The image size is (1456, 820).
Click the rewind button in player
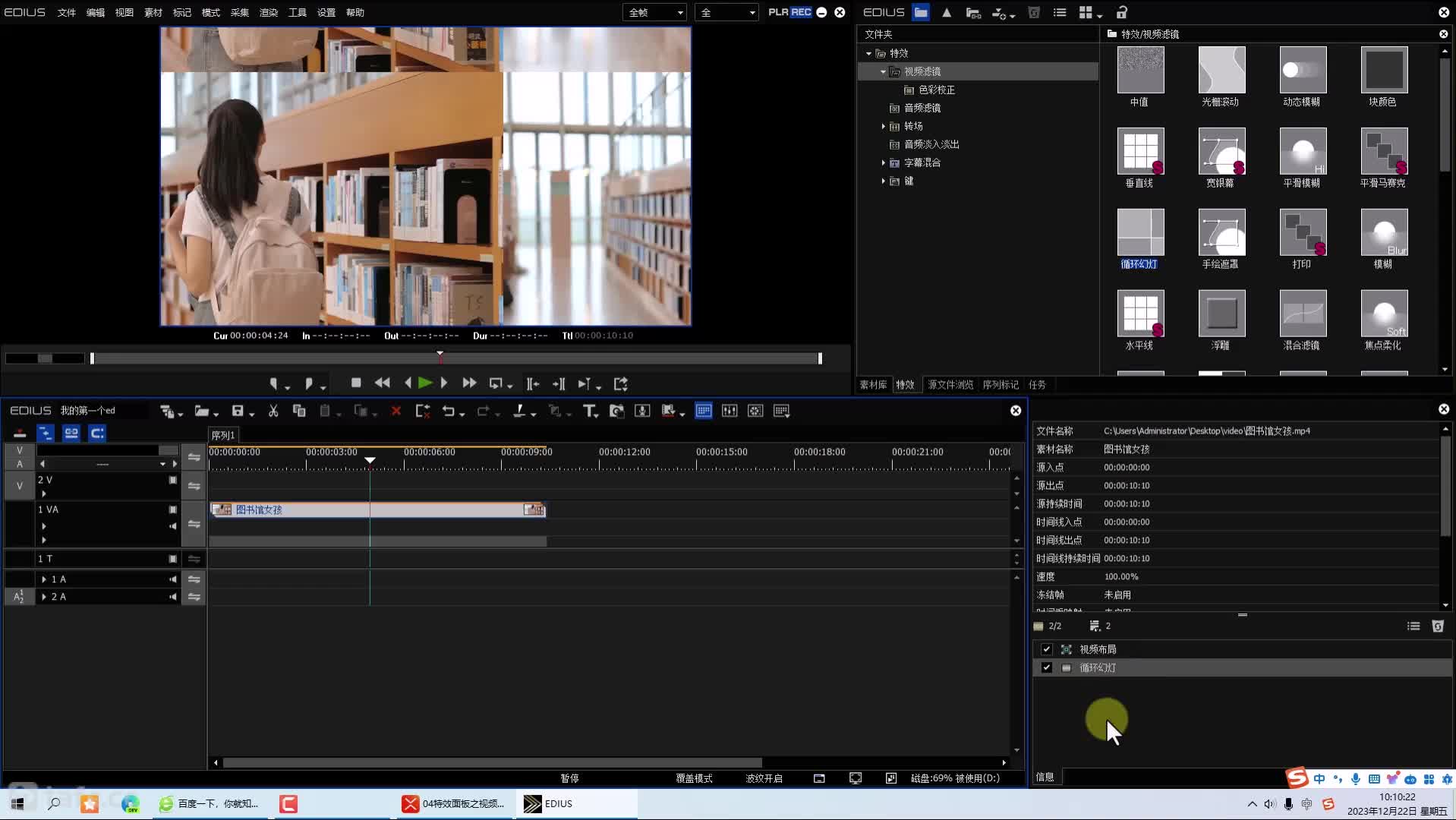point(383,383)
